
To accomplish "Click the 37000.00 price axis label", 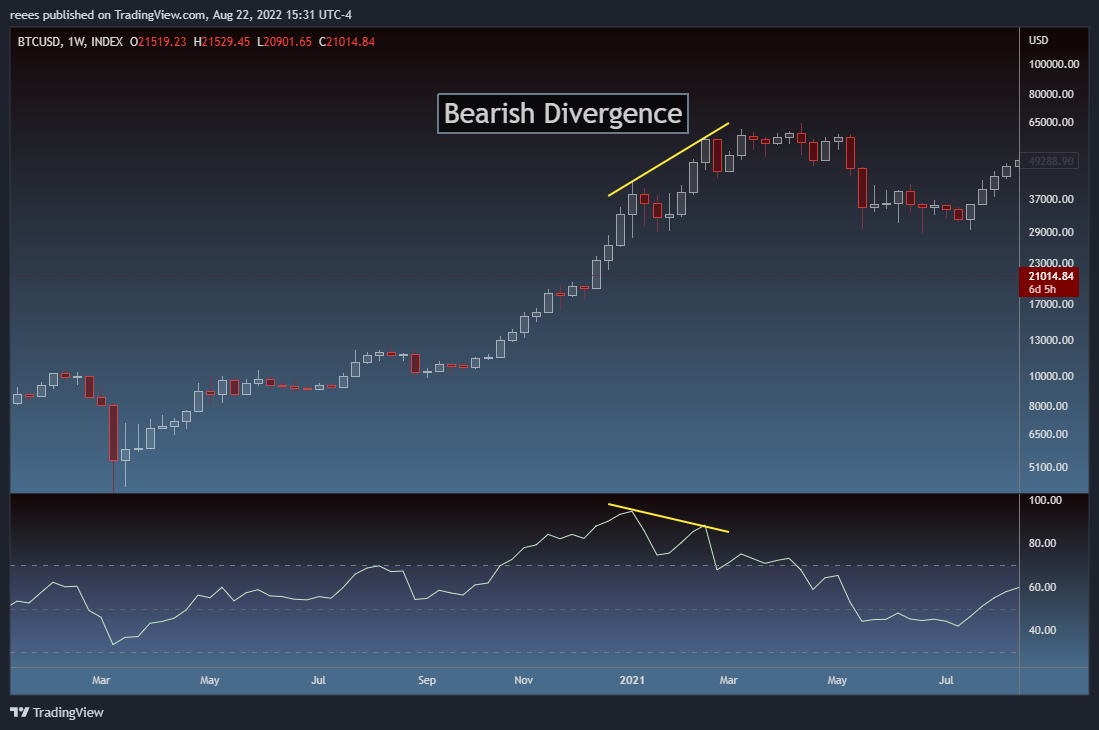I will [1051, 199].
